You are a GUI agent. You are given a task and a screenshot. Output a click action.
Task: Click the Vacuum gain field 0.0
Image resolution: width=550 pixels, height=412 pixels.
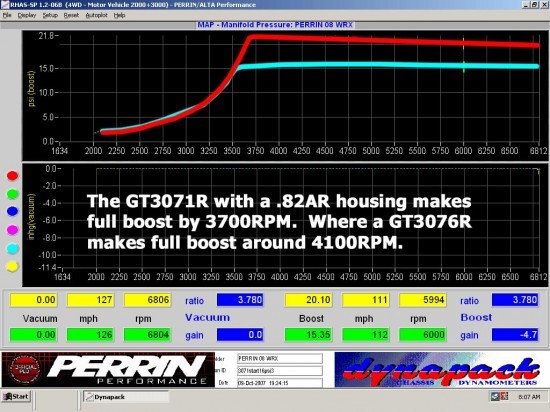(x=240, y=335)
